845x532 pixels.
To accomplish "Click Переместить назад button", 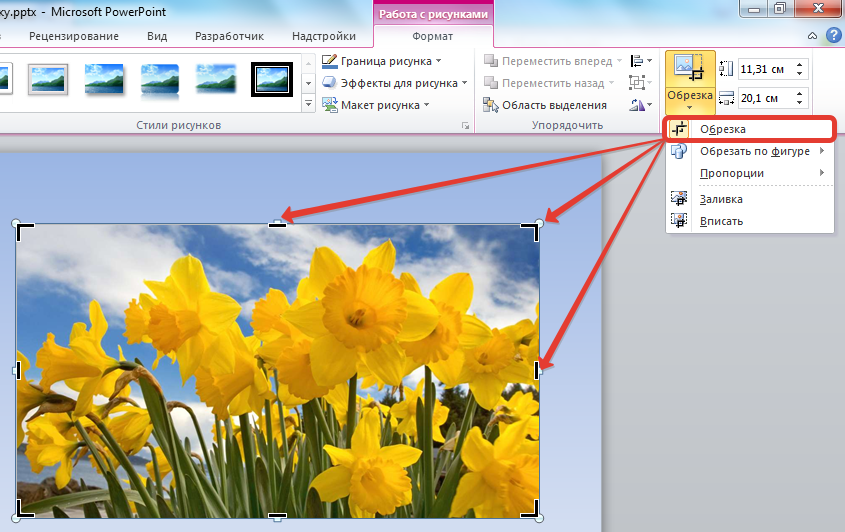I will pyautogui.click(x=544, y=83).
